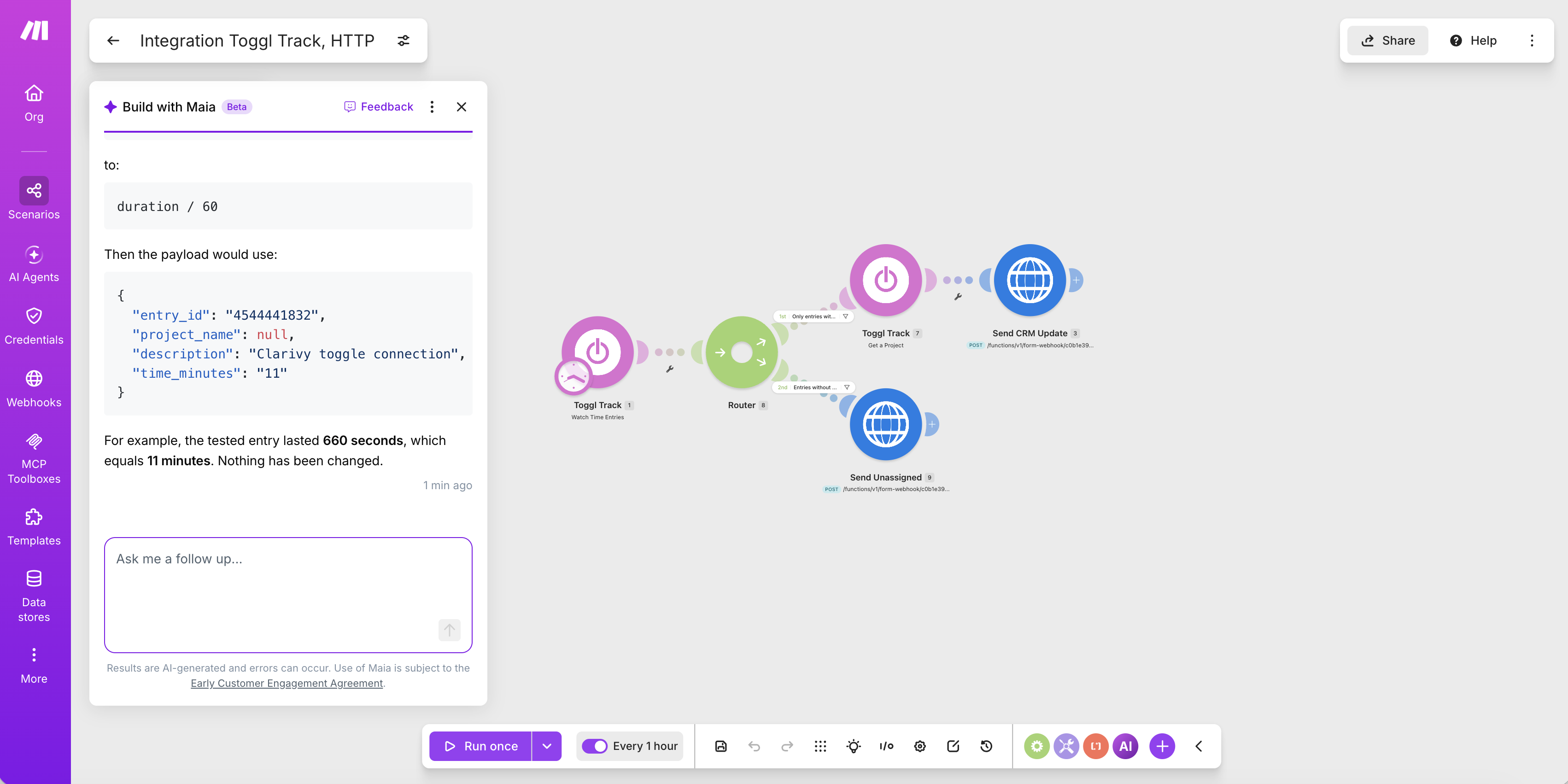This screenshot has width=1568, height=784.
Task: Click the Run once button
Action: click(x=480, y=746)
